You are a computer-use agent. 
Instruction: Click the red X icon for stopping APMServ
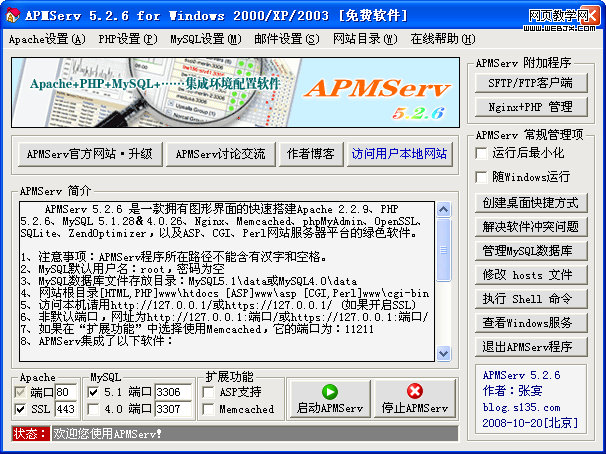pos(415,391)
